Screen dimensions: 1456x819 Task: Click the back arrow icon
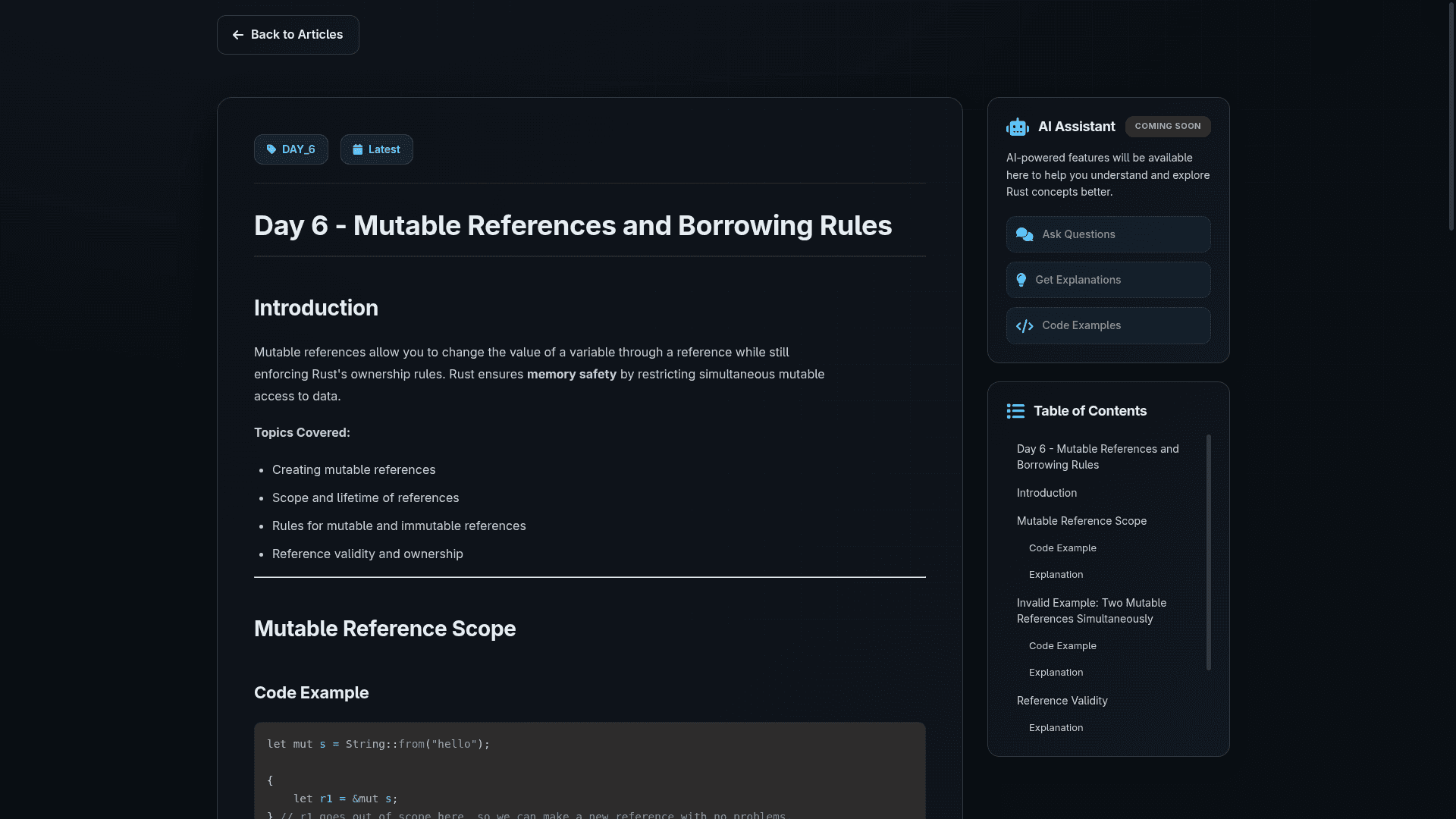click(x=237, y=35)
